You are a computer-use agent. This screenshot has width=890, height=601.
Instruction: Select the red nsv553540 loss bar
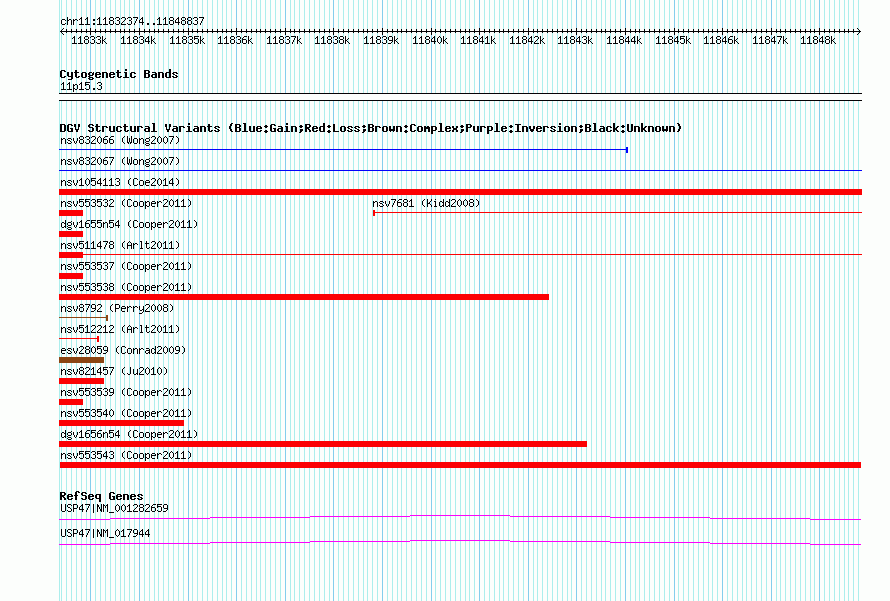click(121, 423)
